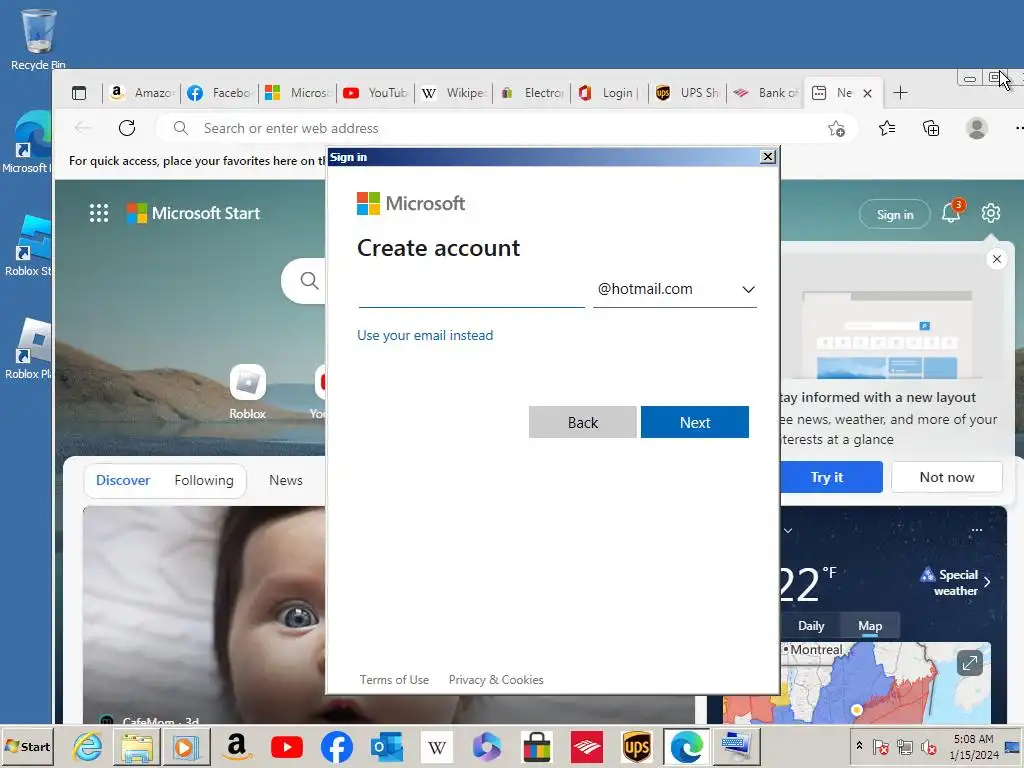Click Use your email instead link
This screenshot has width=1024, height=768.
tap(425, 335)
